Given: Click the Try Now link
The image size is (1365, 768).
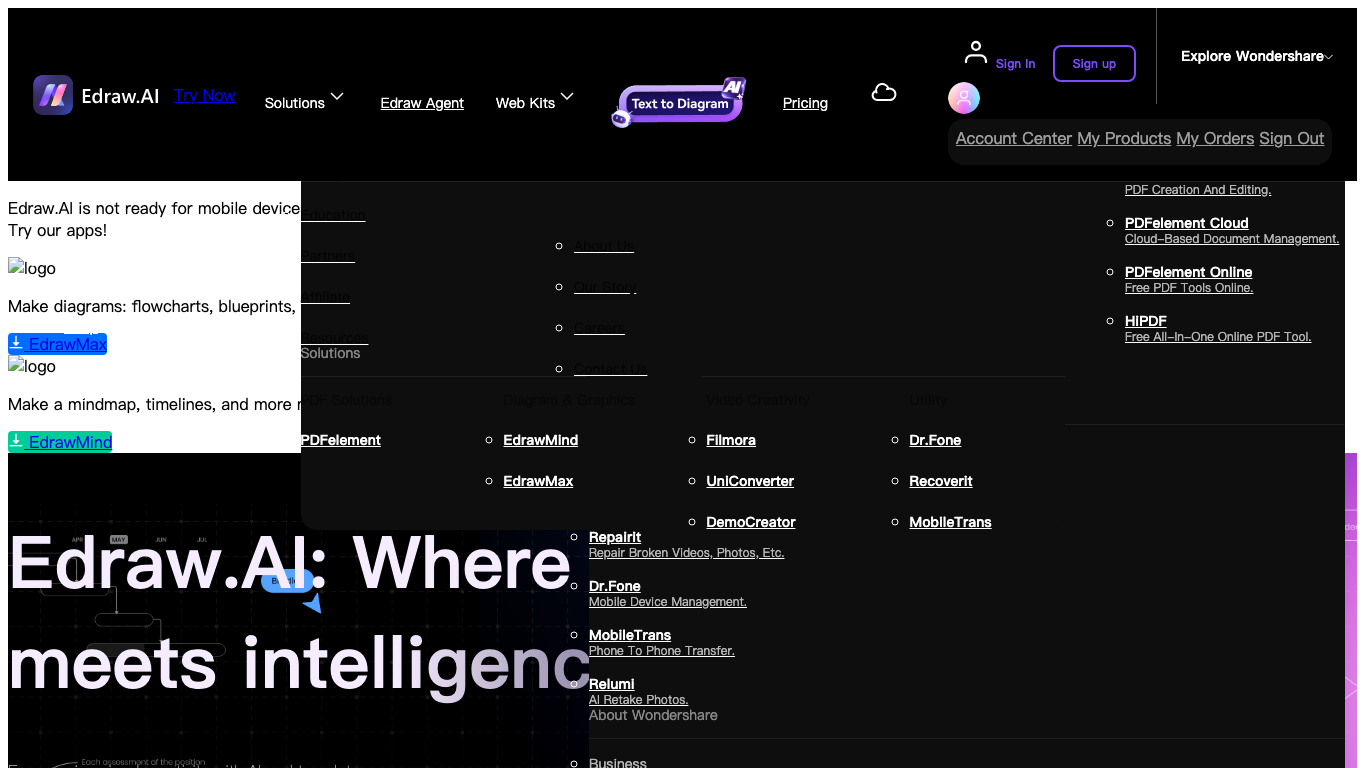Looking at the screenshot, I should tap(205, 96).
